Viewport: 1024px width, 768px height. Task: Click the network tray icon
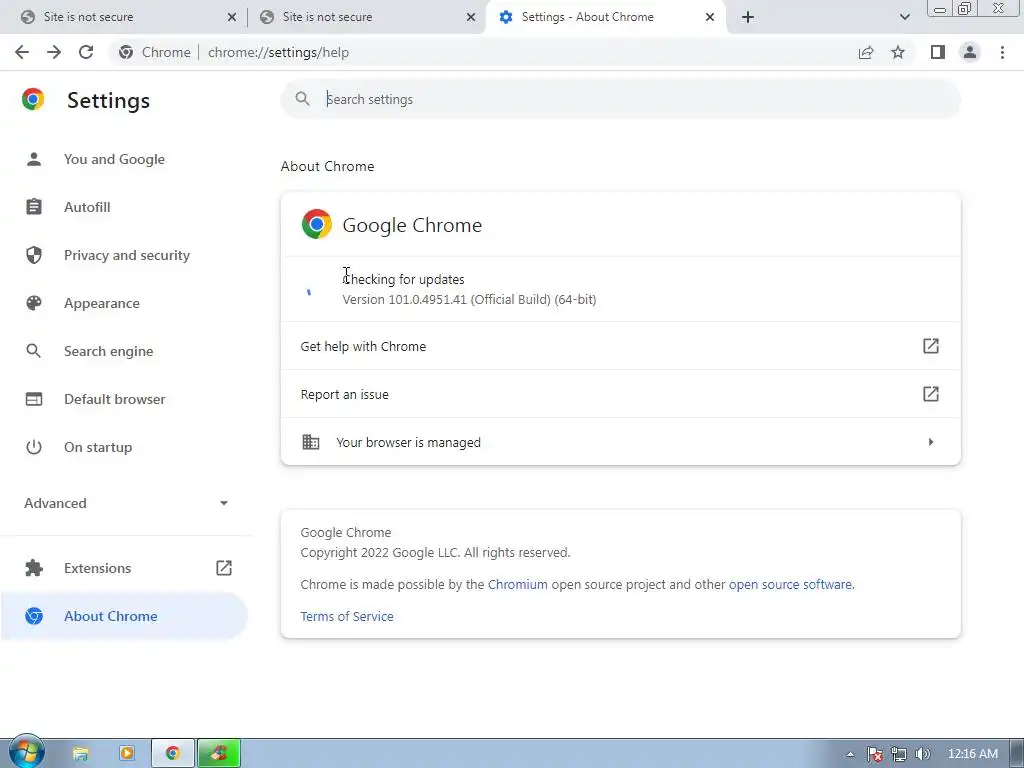click(x=899, y=754)
